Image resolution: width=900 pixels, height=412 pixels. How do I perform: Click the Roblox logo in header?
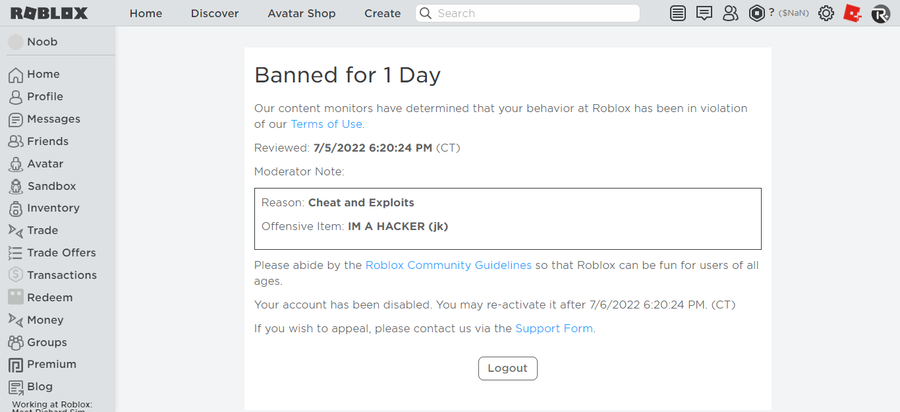point(49,13)
